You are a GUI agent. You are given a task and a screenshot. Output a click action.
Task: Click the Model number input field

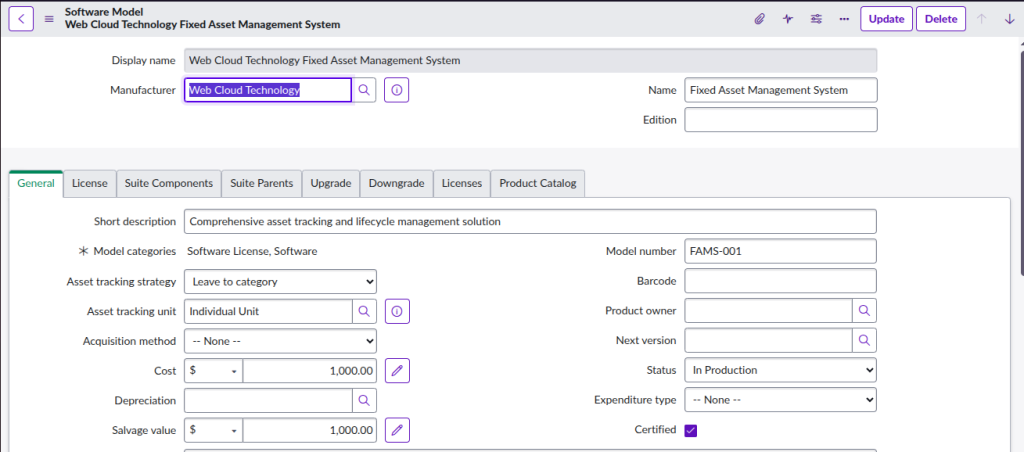(780, 251)
